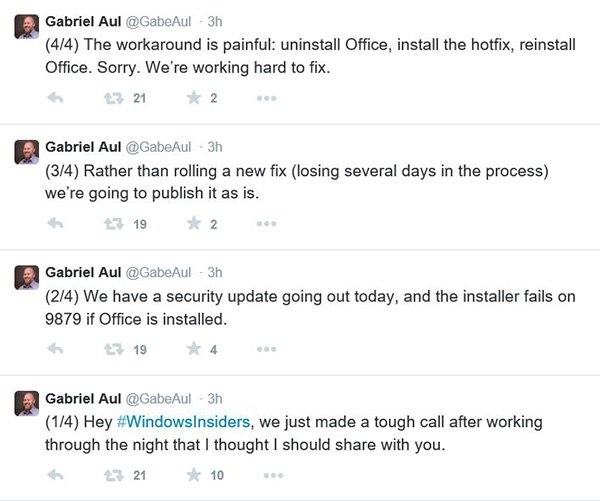Open @GabeAul handle on the (4/4) tweet

click(x=158, y=22)
